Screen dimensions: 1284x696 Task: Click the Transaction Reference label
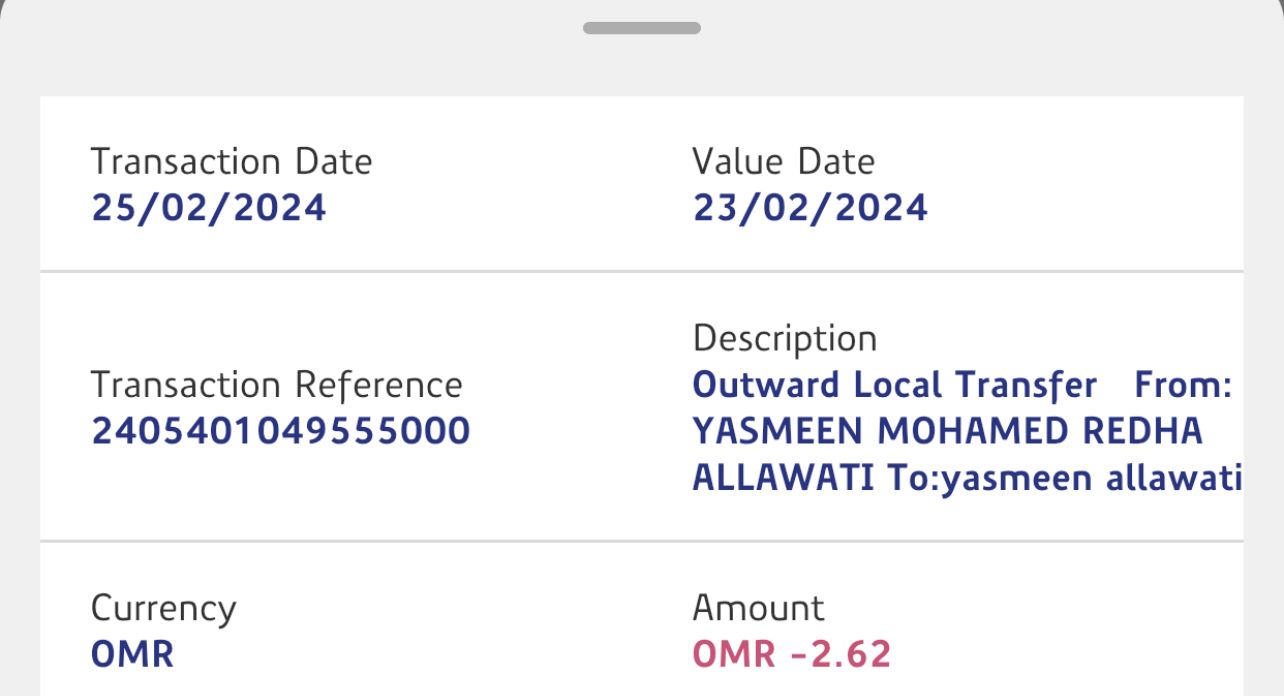(x=276, y=385)
